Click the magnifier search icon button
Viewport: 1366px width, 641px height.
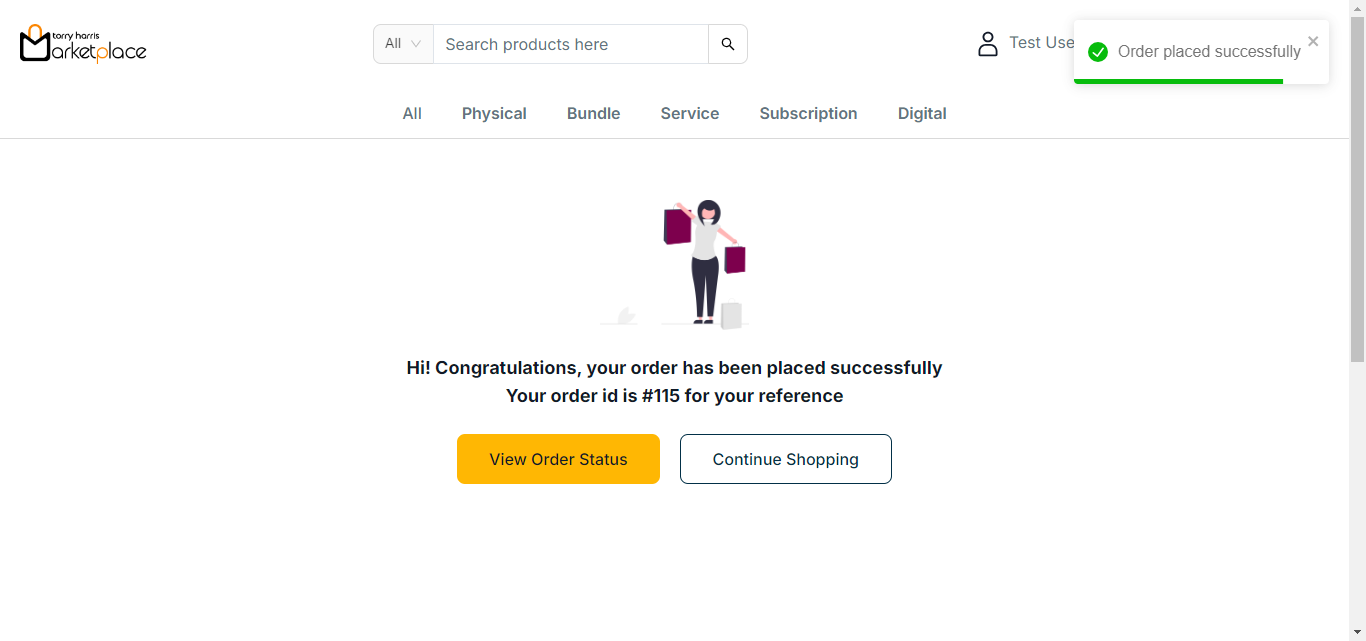click(x=728, y=44)
